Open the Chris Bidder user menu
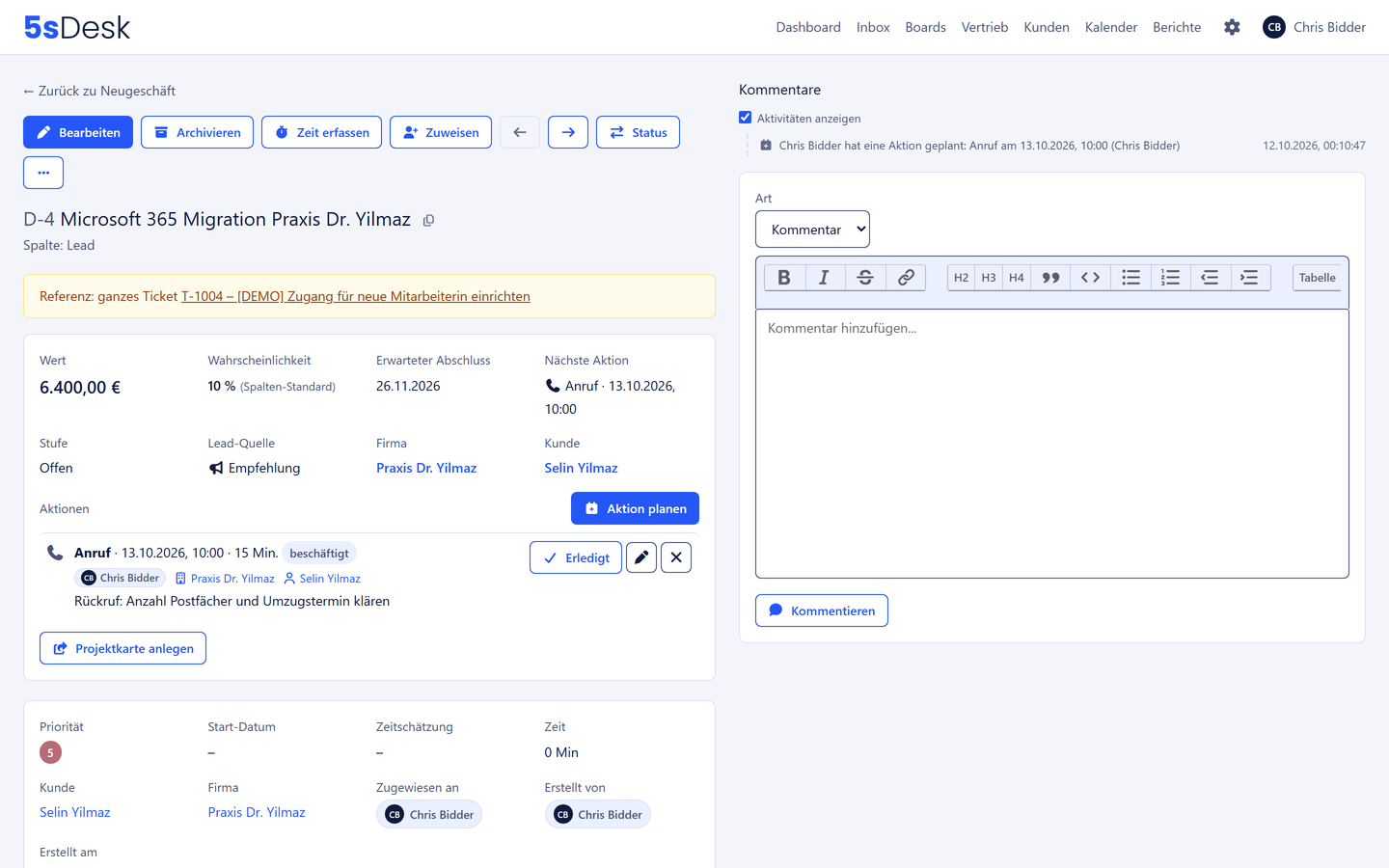The image size is (1389, 868). [x=1314, y=27]
